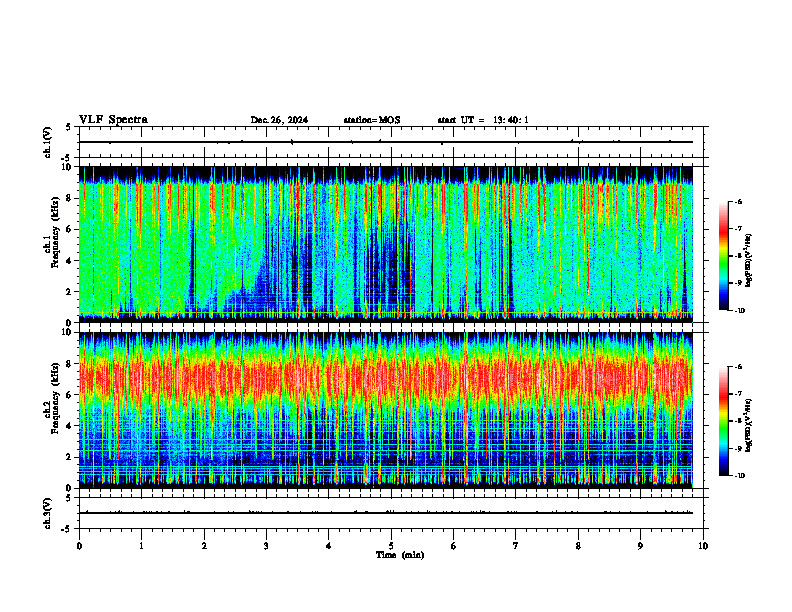Click the "10" time axis end tick label

point(703,546)
